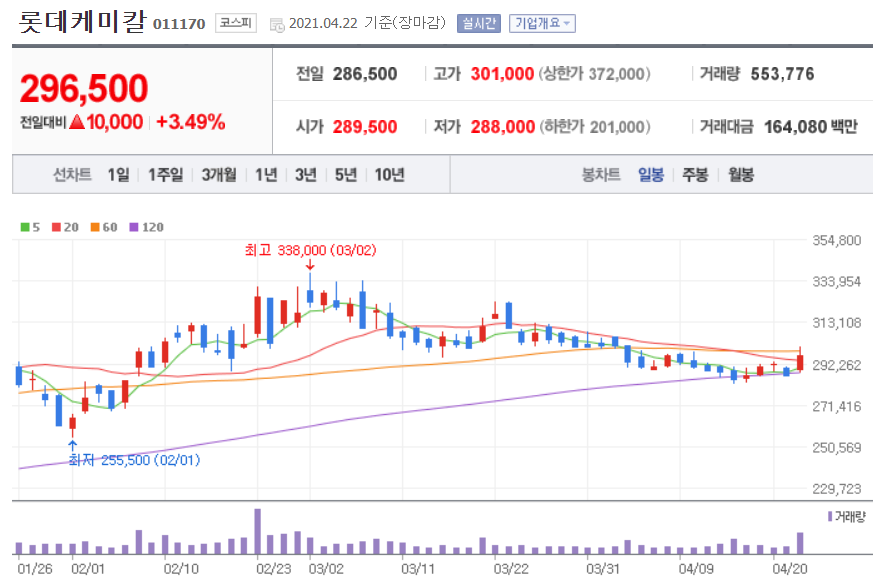Click the stock code 011170
Screen dimensions: 873x583
point(179,24)
